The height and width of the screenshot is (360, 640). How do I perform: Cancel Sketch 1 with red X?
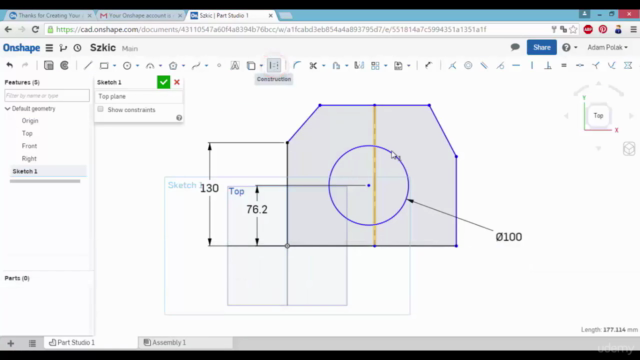click(177, 82)
